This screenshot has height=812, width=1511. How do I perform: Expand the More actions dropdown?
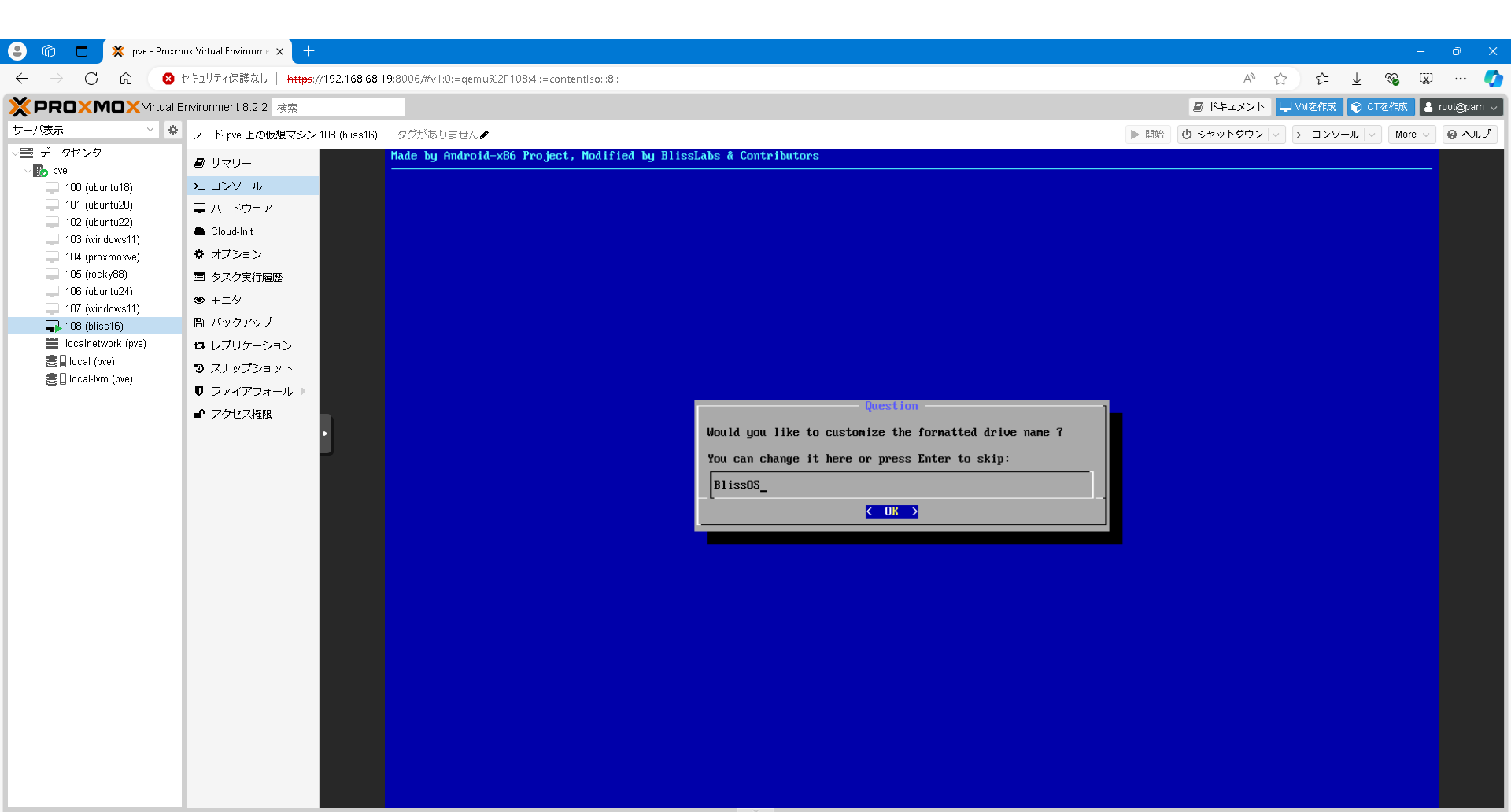coord(1412,135)
